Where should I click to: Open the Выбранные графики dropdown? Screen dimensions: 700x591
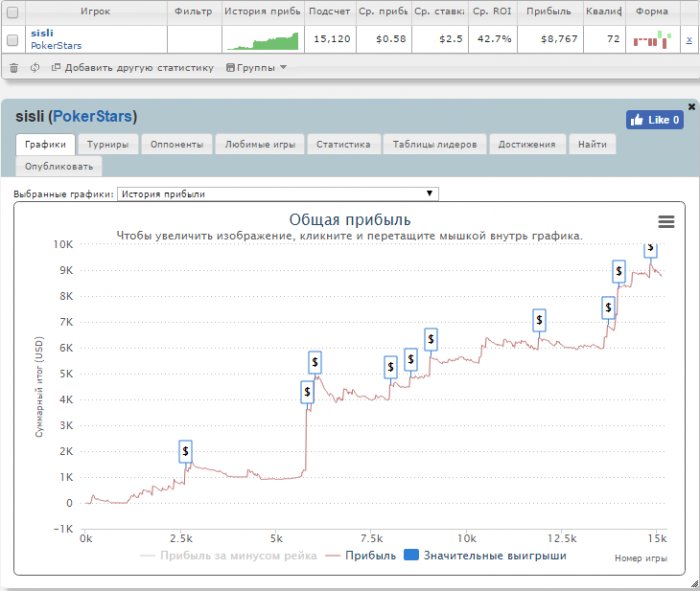[x=277, y=194]
